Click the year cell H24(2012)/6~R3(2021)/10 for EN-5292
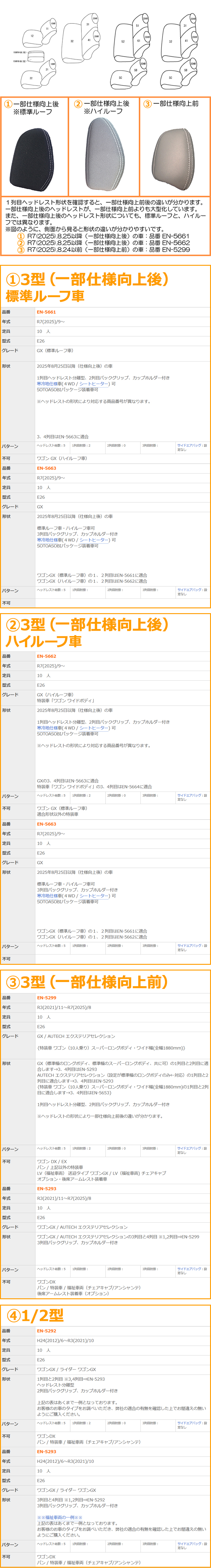 pos(66,1340)
